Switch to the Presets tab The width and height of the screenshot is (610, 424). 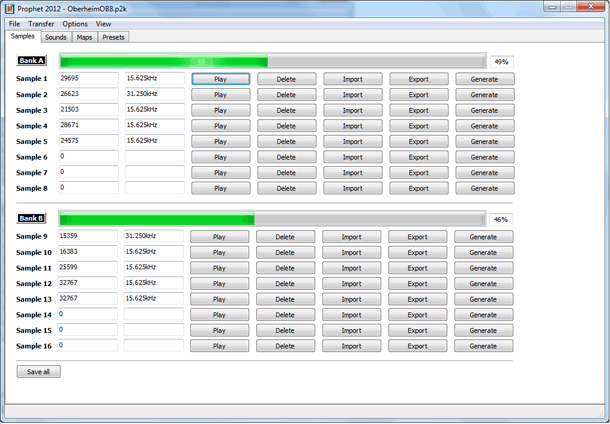(114, 37)
